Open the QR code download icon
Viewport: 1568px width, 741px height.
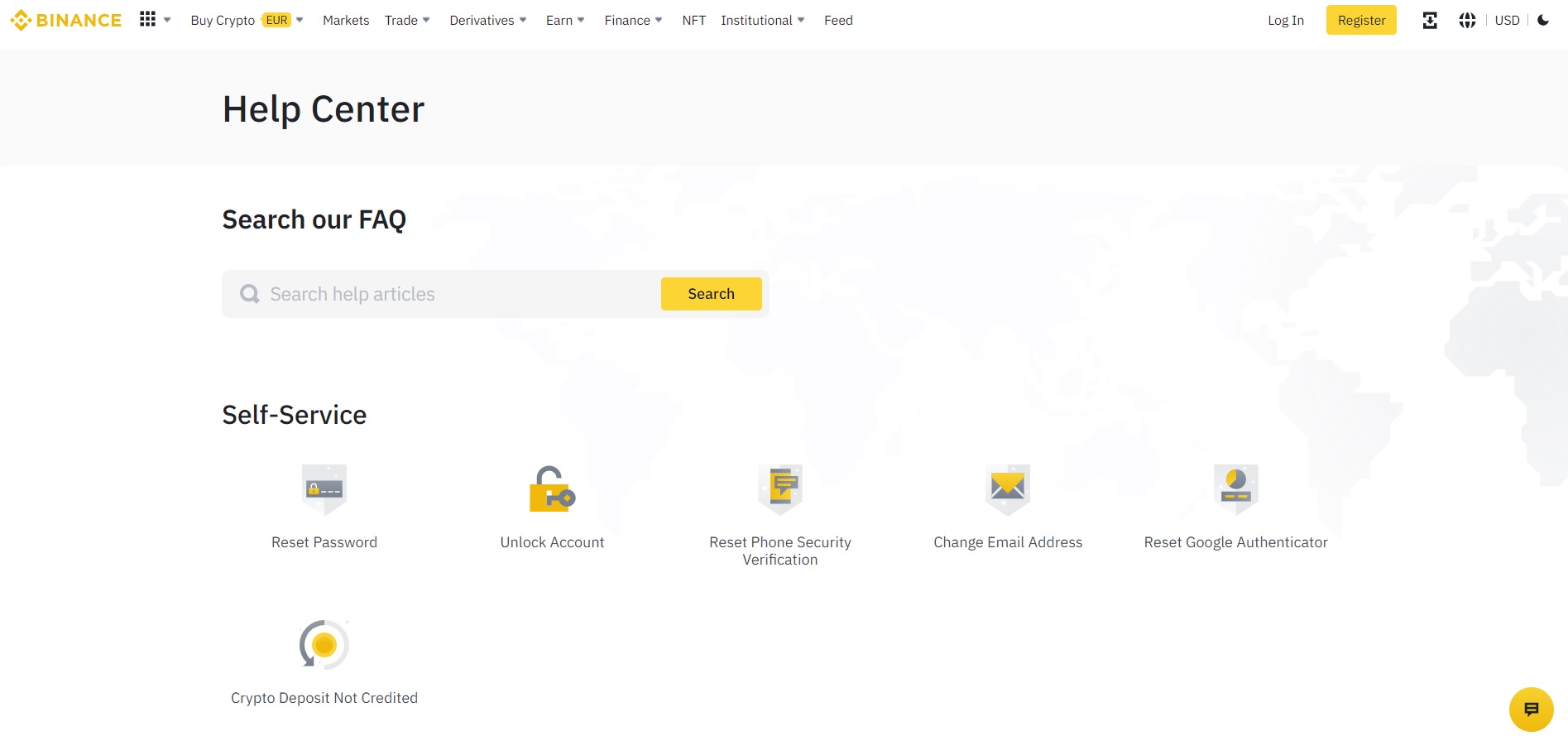1430,20
